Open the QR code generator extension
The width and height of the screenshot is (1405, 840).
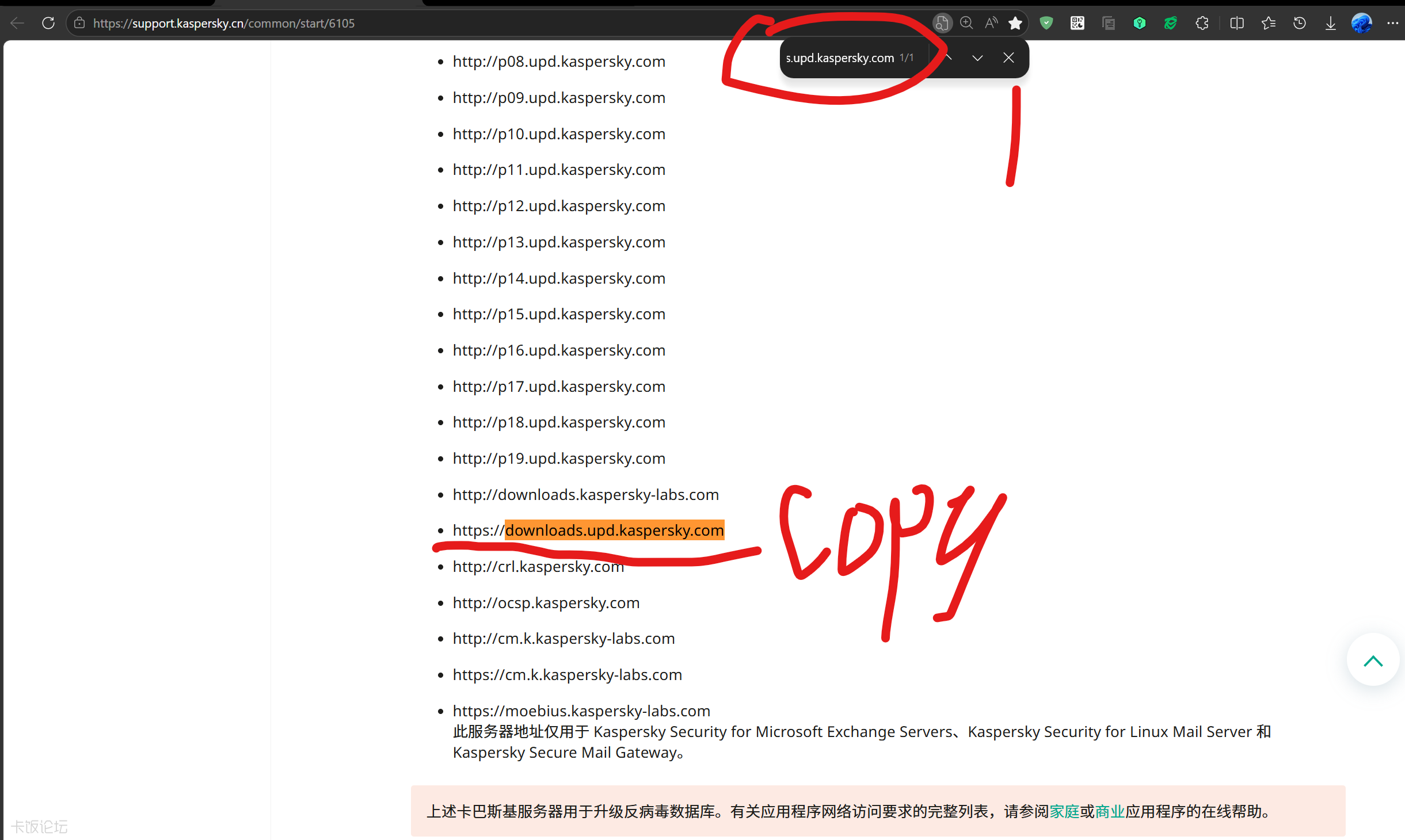1077,24
